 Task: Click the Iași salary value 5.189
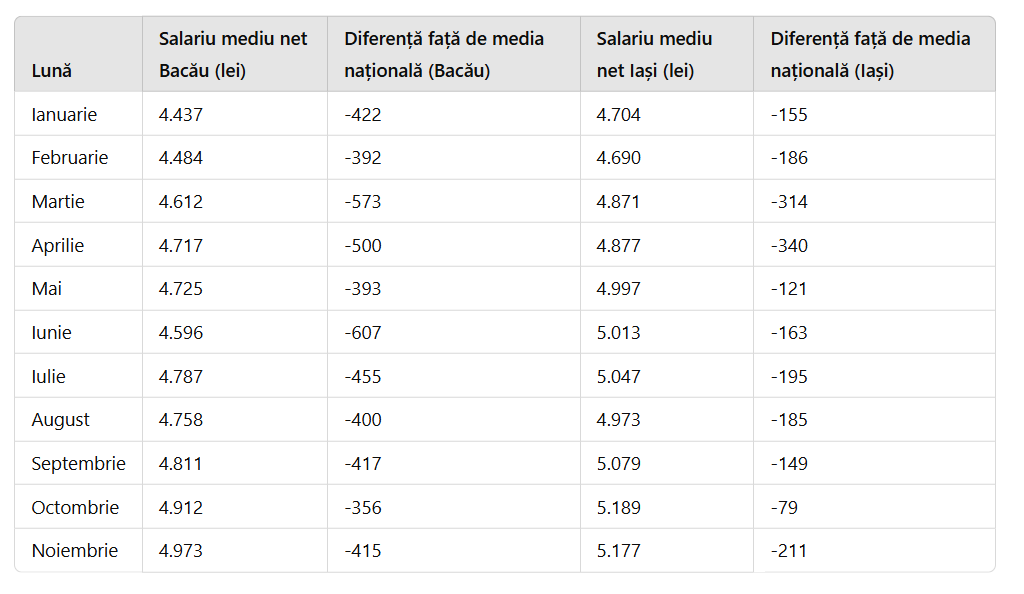coord(619,508)
